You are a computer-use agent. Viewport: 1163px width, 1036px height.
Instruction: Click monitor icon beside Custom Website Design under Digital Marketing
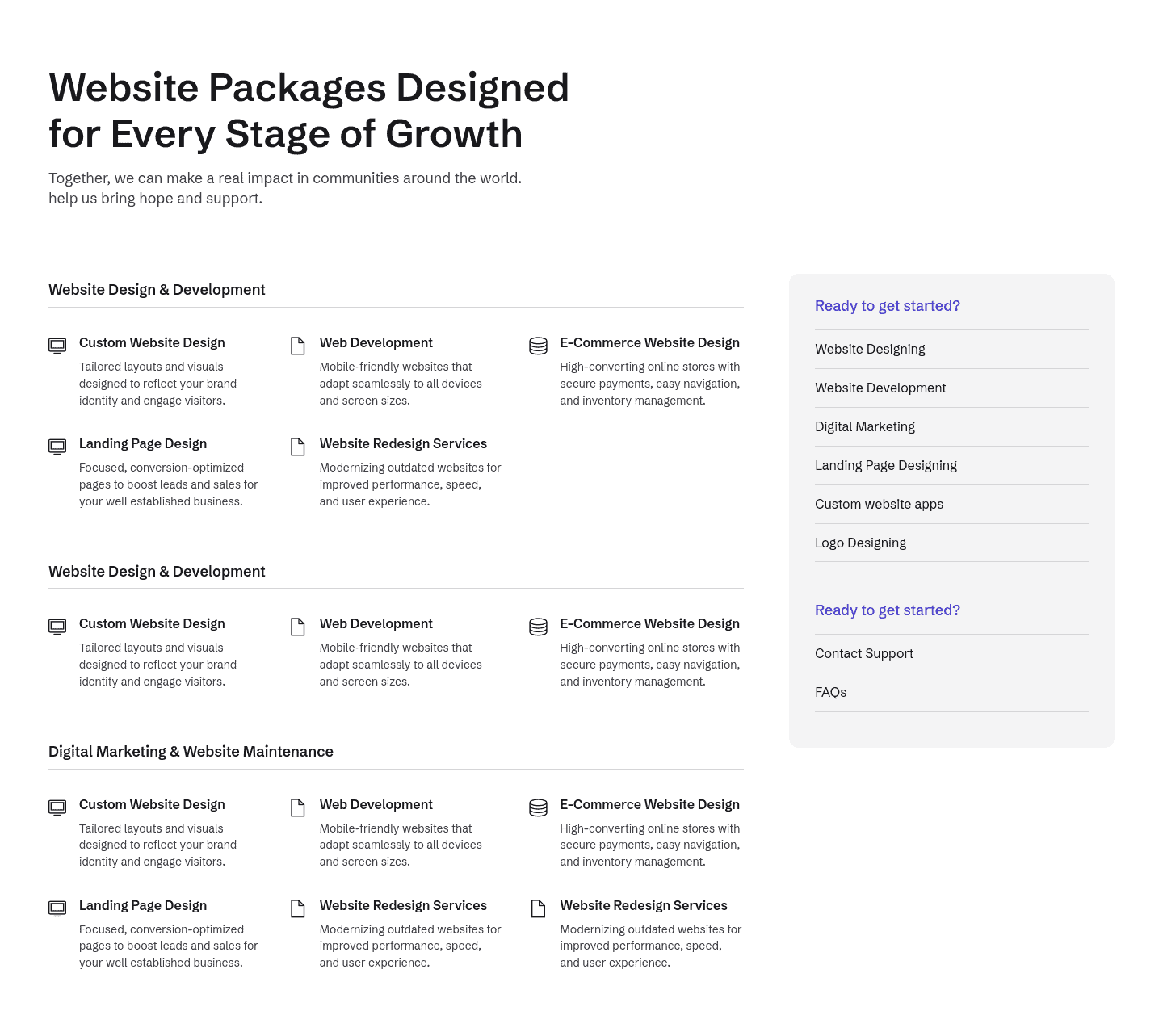57,807
